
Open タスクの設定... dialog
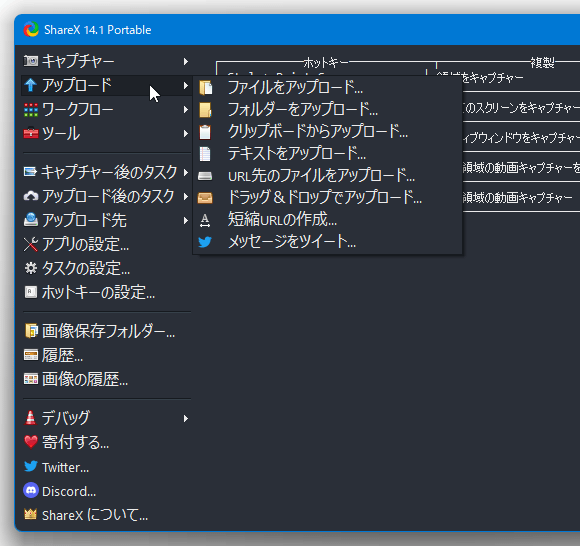(107, 268)
